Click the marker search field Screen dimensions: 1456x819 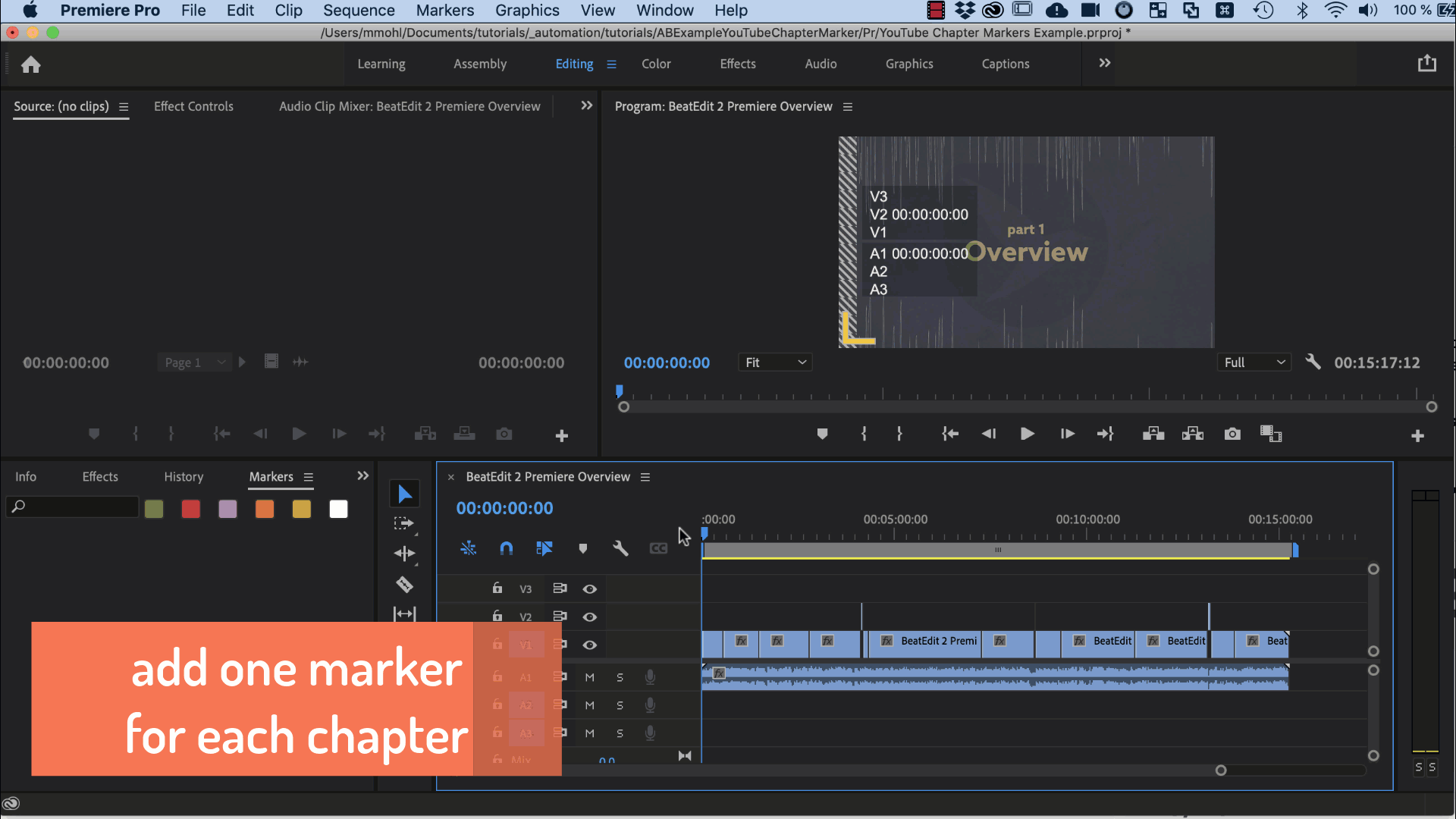(x=76, y=507)
